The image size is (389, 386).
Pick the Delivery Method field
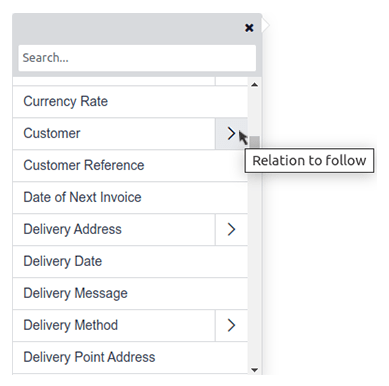(114, 325)
